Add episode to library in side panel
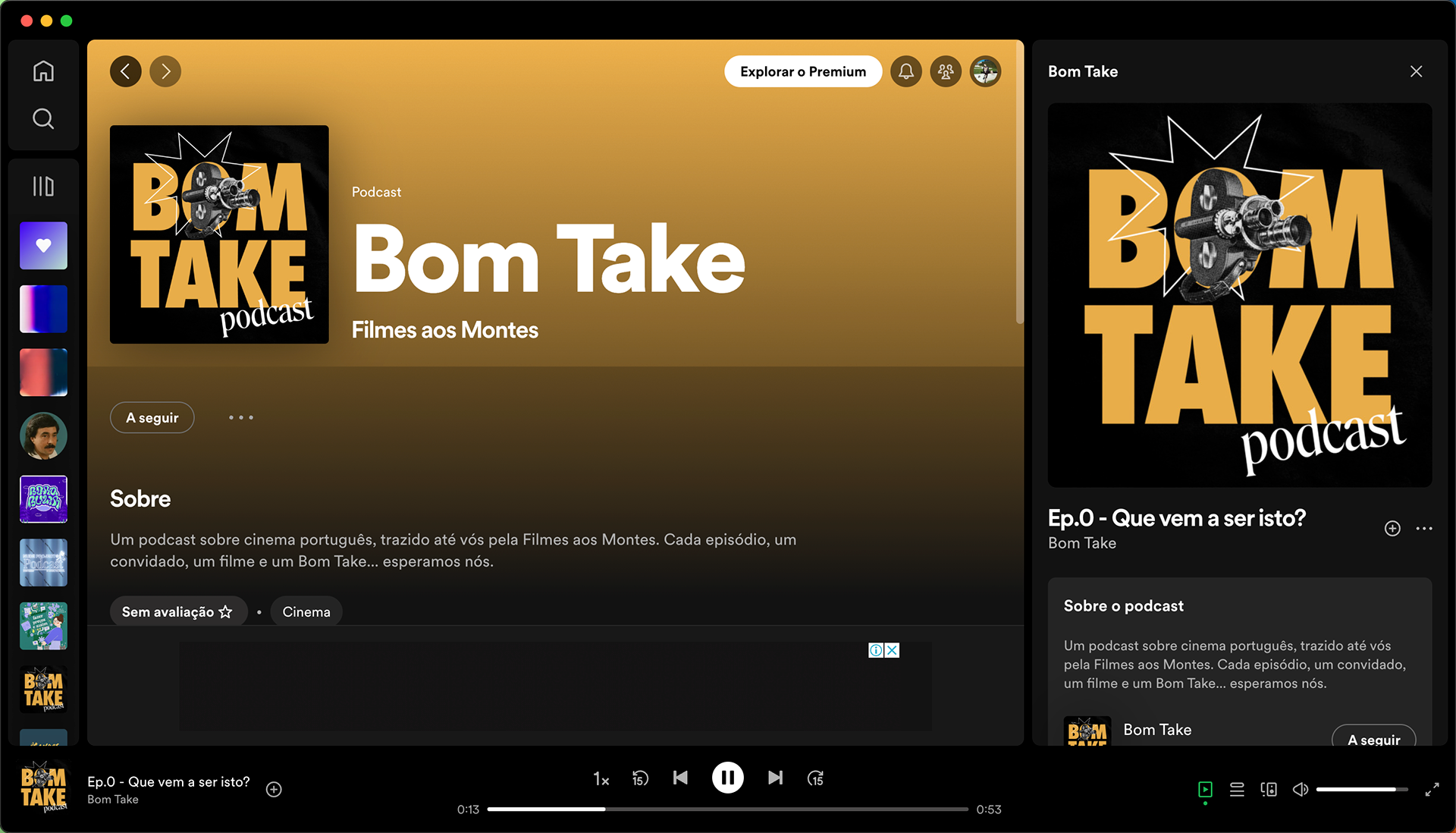 coord(1392,528)
